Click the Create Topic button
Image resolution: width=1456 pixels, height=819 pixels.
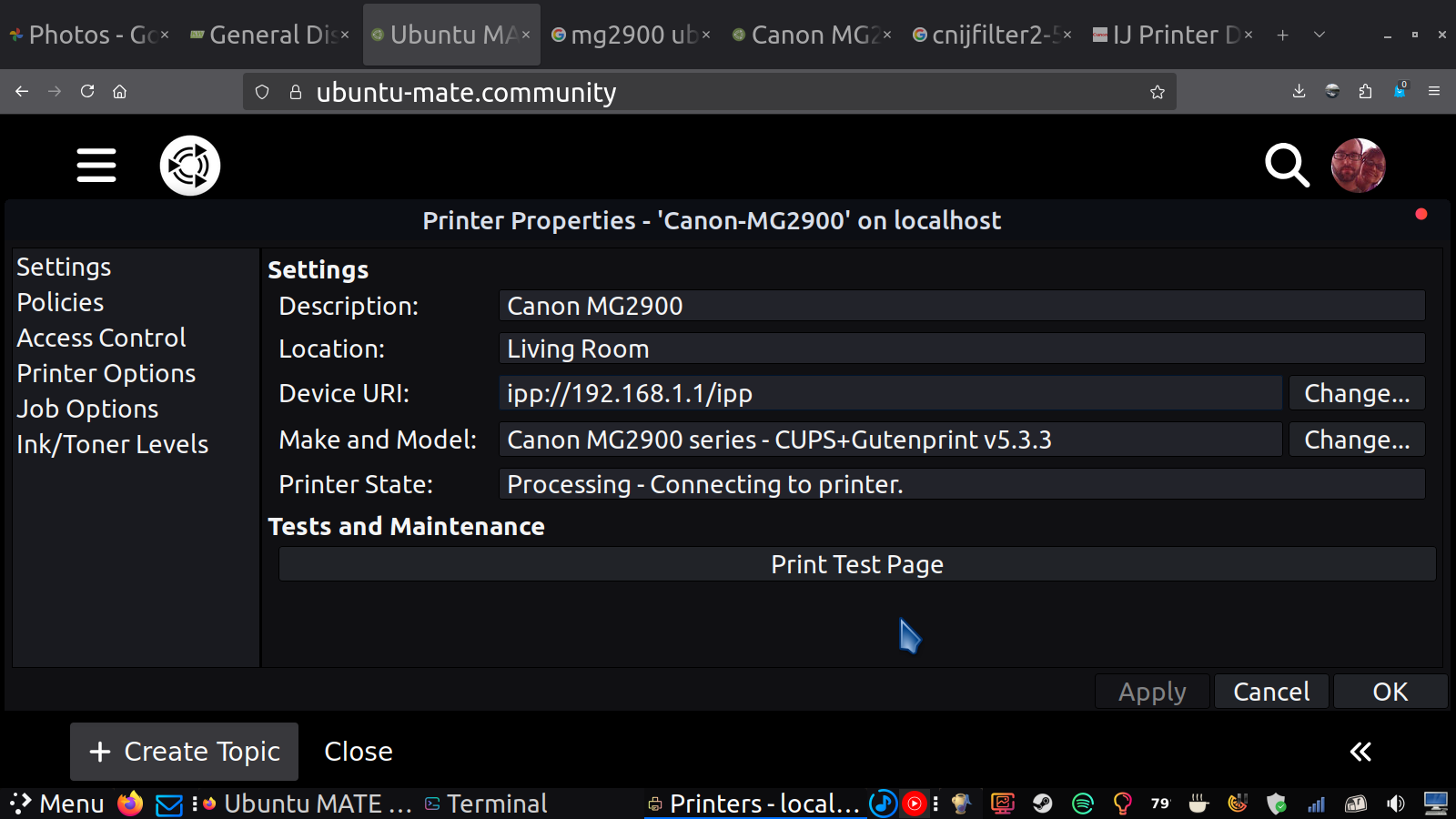(184, 752)
